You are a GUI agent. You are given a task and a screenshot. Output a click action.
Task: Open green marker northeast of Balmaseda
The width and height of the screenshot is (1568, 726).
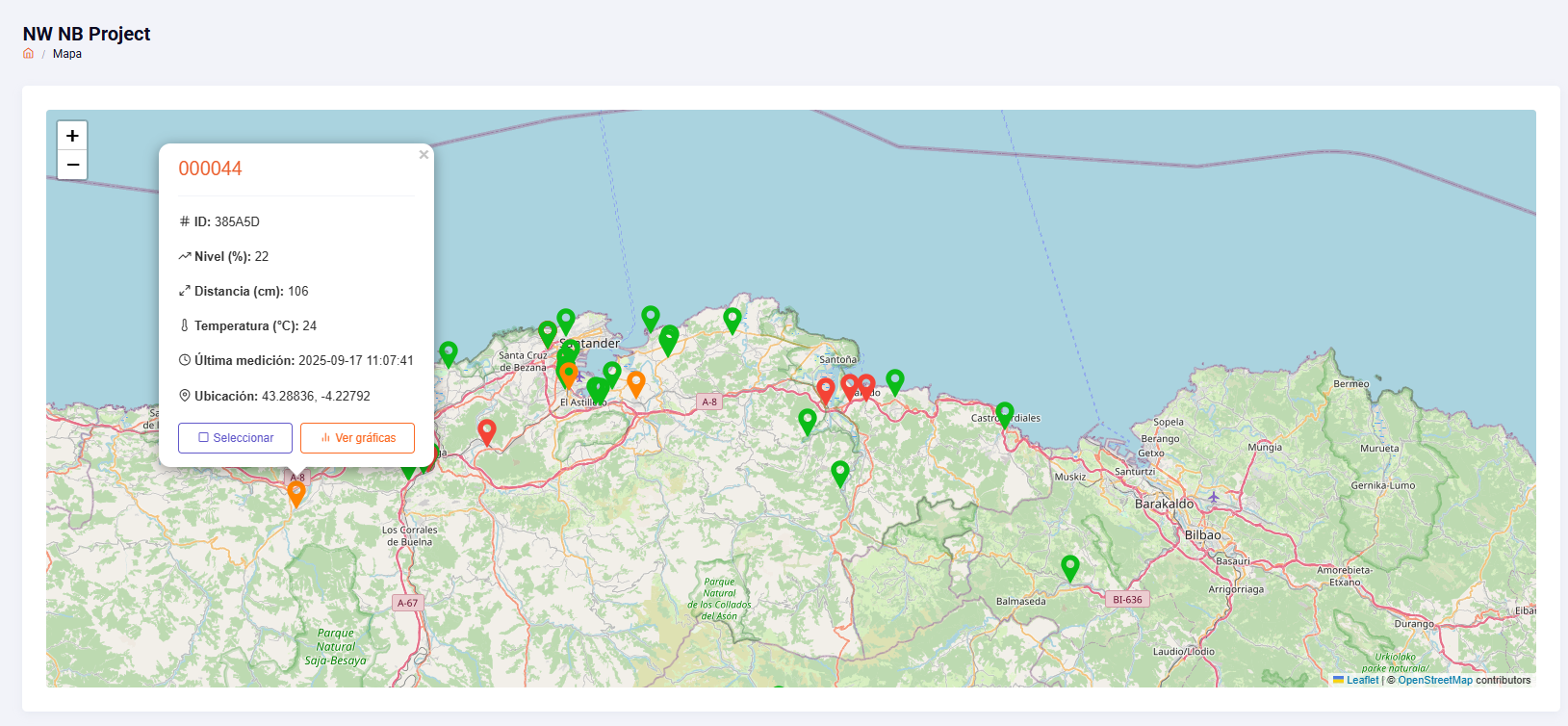pyautogui.click(x=1070, y=568)
